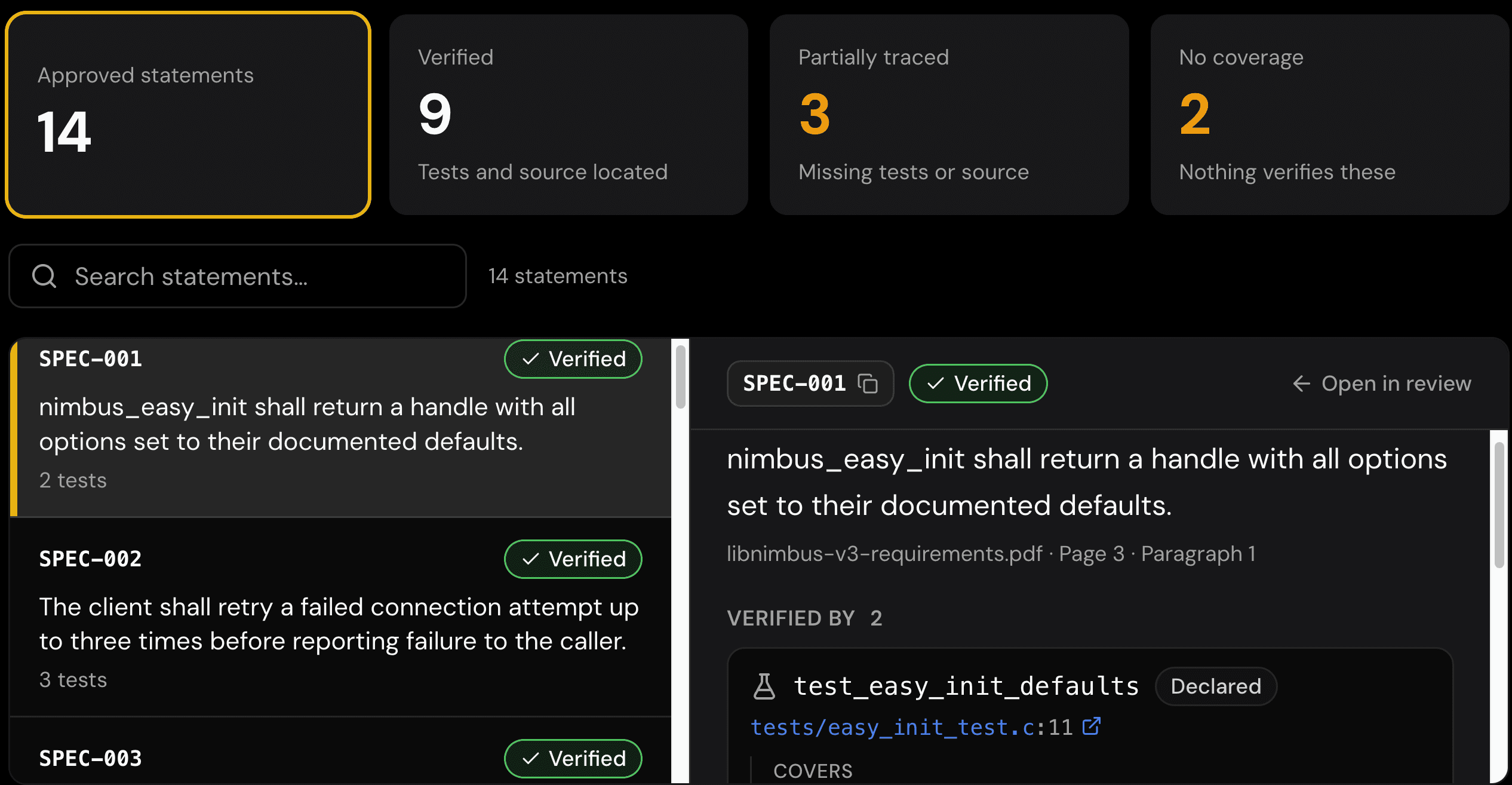Click the nimbus_easy_init statement text in the detail panel
1512x785 pixels.
1087,482
